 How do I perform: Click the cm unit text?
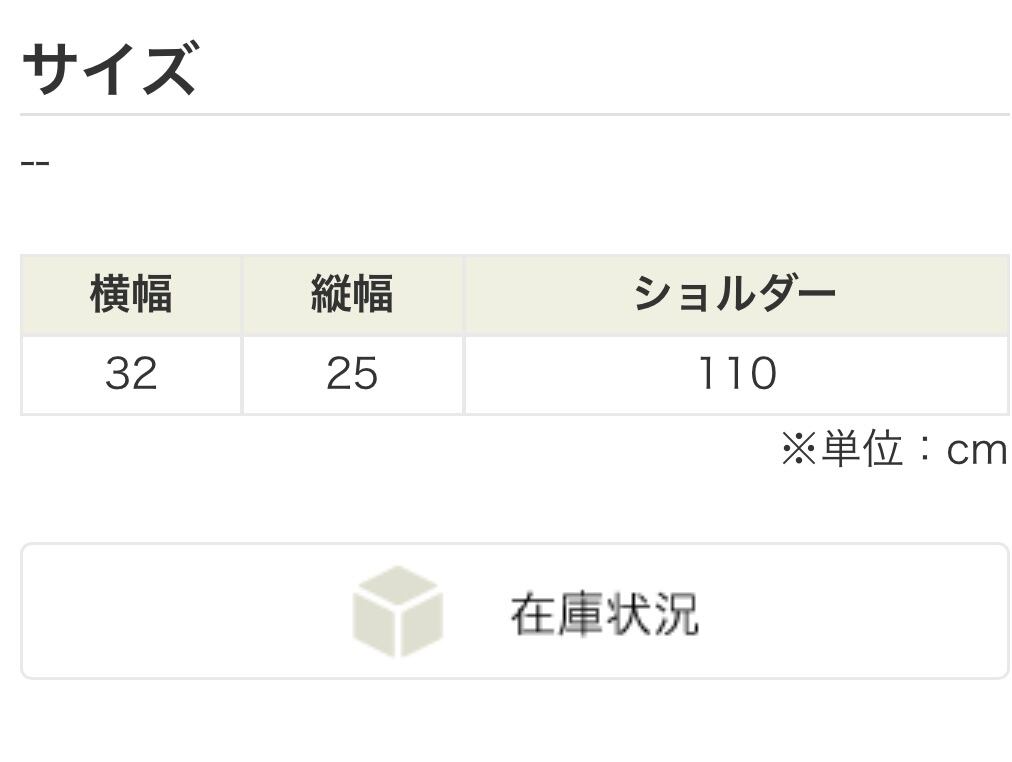pyautogui.click(x=976, y=452)
